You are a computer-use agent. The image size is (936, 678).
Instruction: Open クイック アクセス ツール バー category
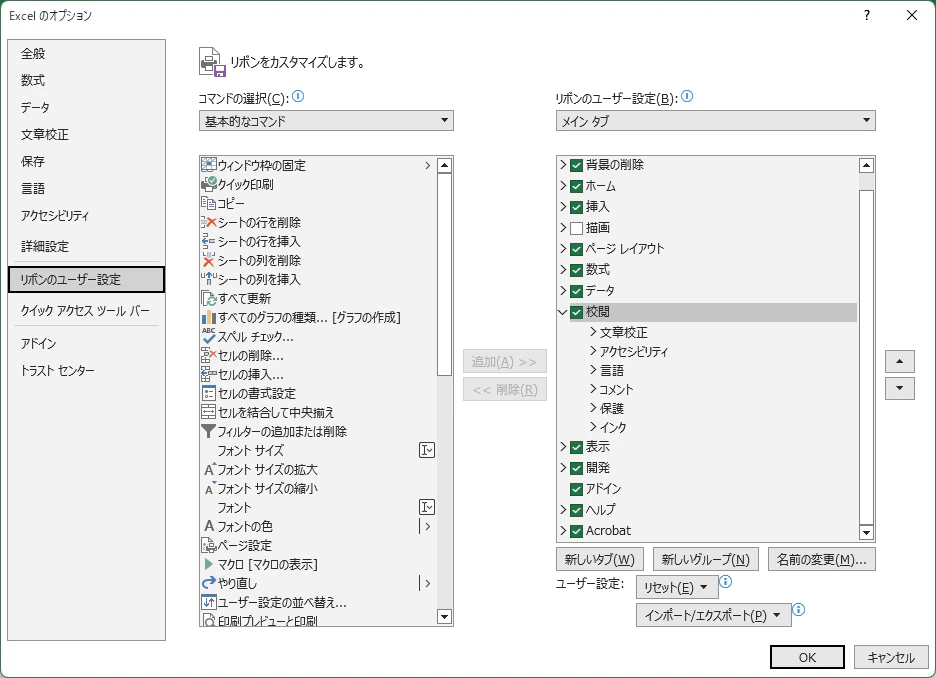click(85, 310)
